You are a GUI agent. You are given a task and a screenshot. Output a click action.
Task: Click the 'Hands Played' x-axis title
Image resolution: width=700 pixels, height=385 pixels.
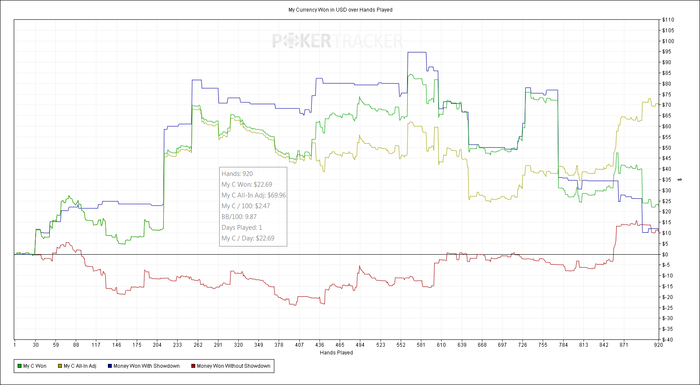336,353
